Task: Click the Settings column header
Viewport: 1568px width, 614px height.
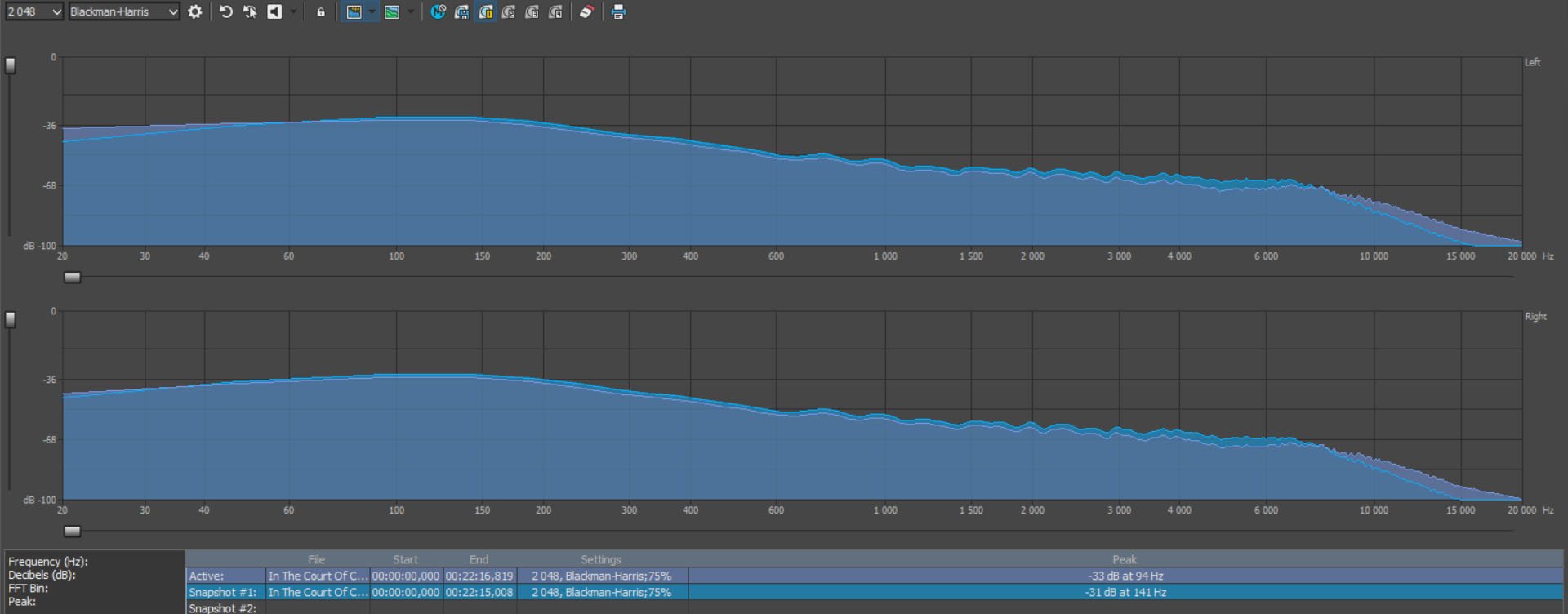Action: pos(601,559)
